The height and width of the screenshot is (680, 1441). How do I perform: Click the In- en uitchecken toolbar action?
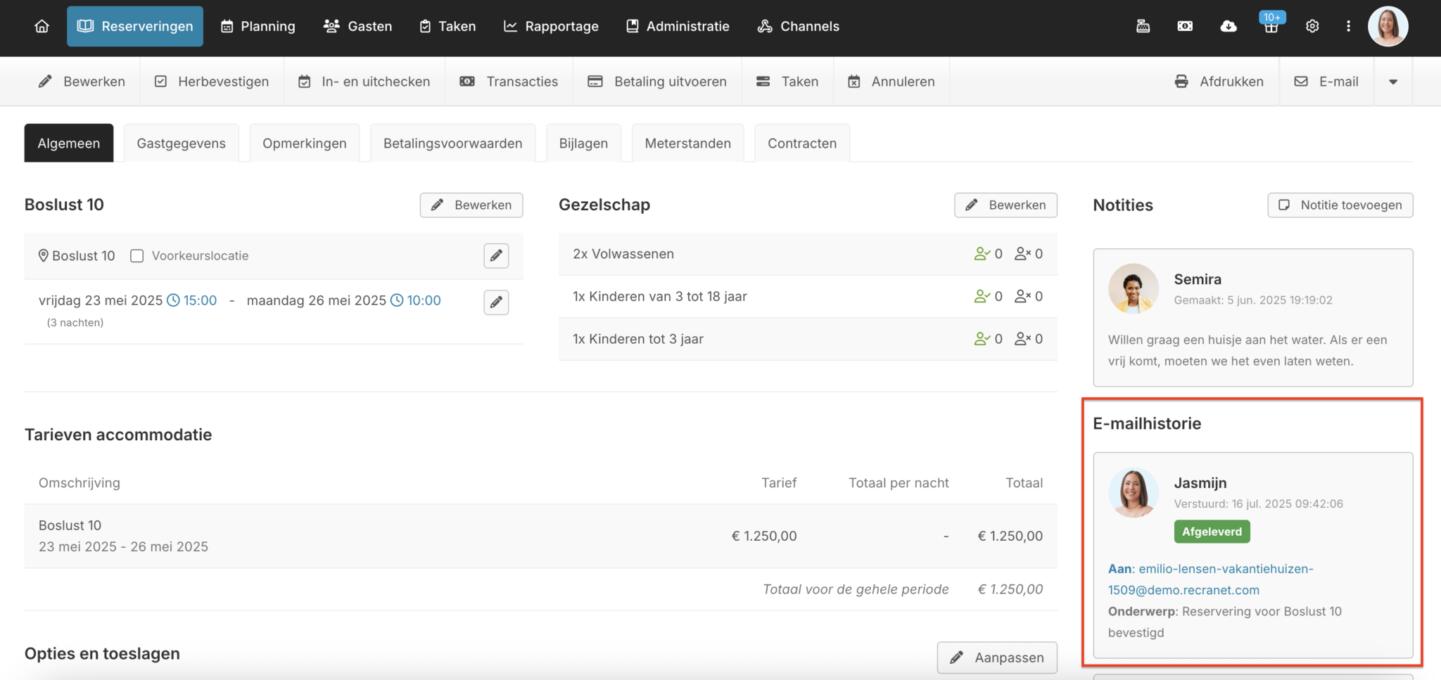click(364, 82)
